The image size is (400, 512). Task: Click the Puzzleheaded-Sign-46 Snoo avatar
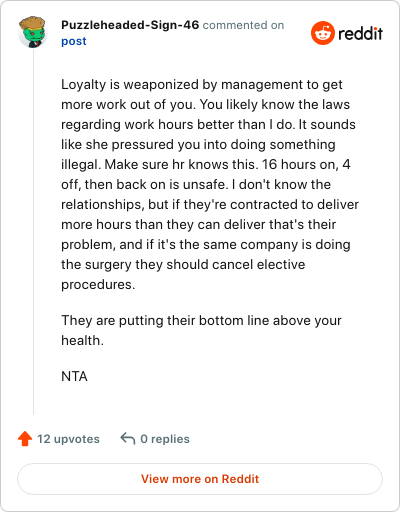click(x=32, y=32)
